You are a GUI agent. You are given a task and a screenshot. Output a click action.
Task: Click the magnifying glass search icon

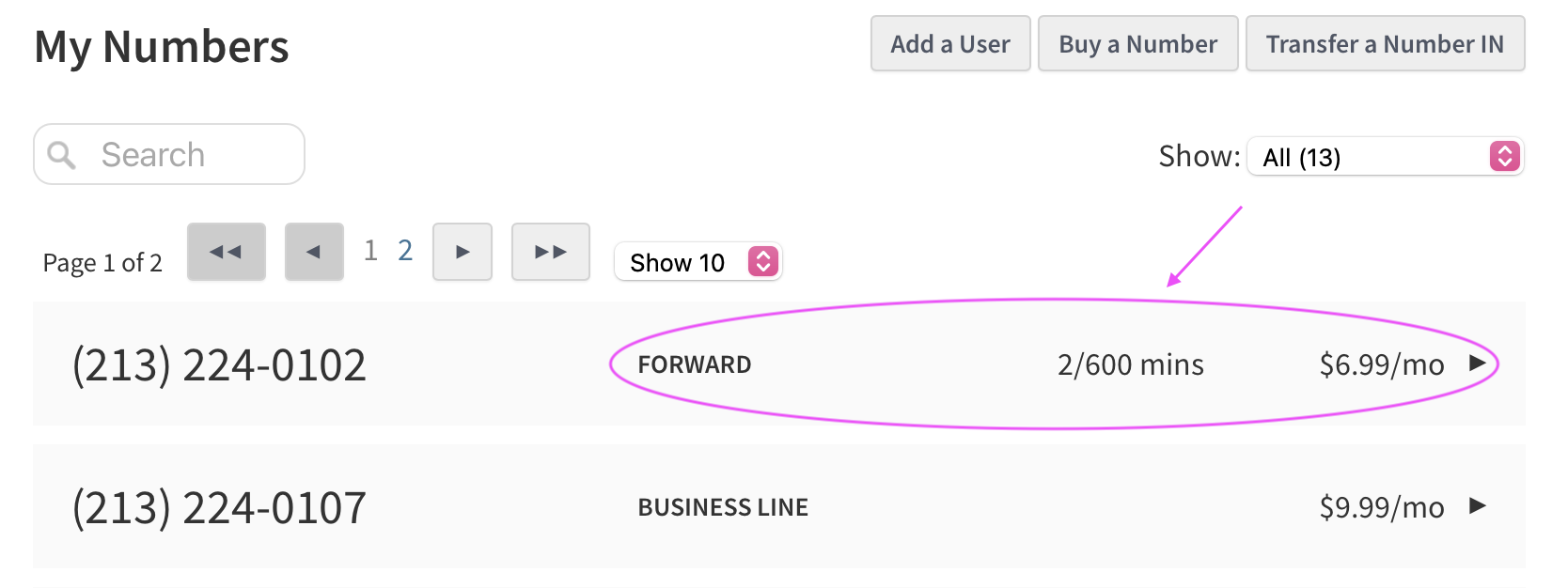coord(61,155)
